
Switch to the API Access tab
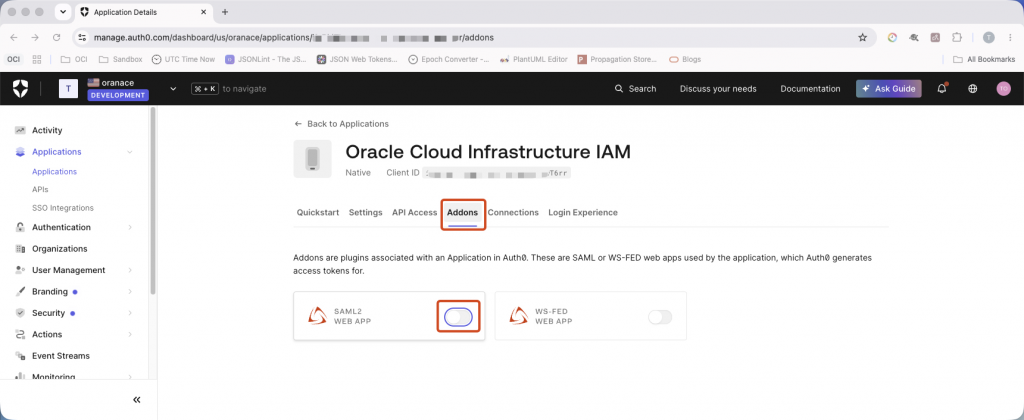click(x=415, y=212)
